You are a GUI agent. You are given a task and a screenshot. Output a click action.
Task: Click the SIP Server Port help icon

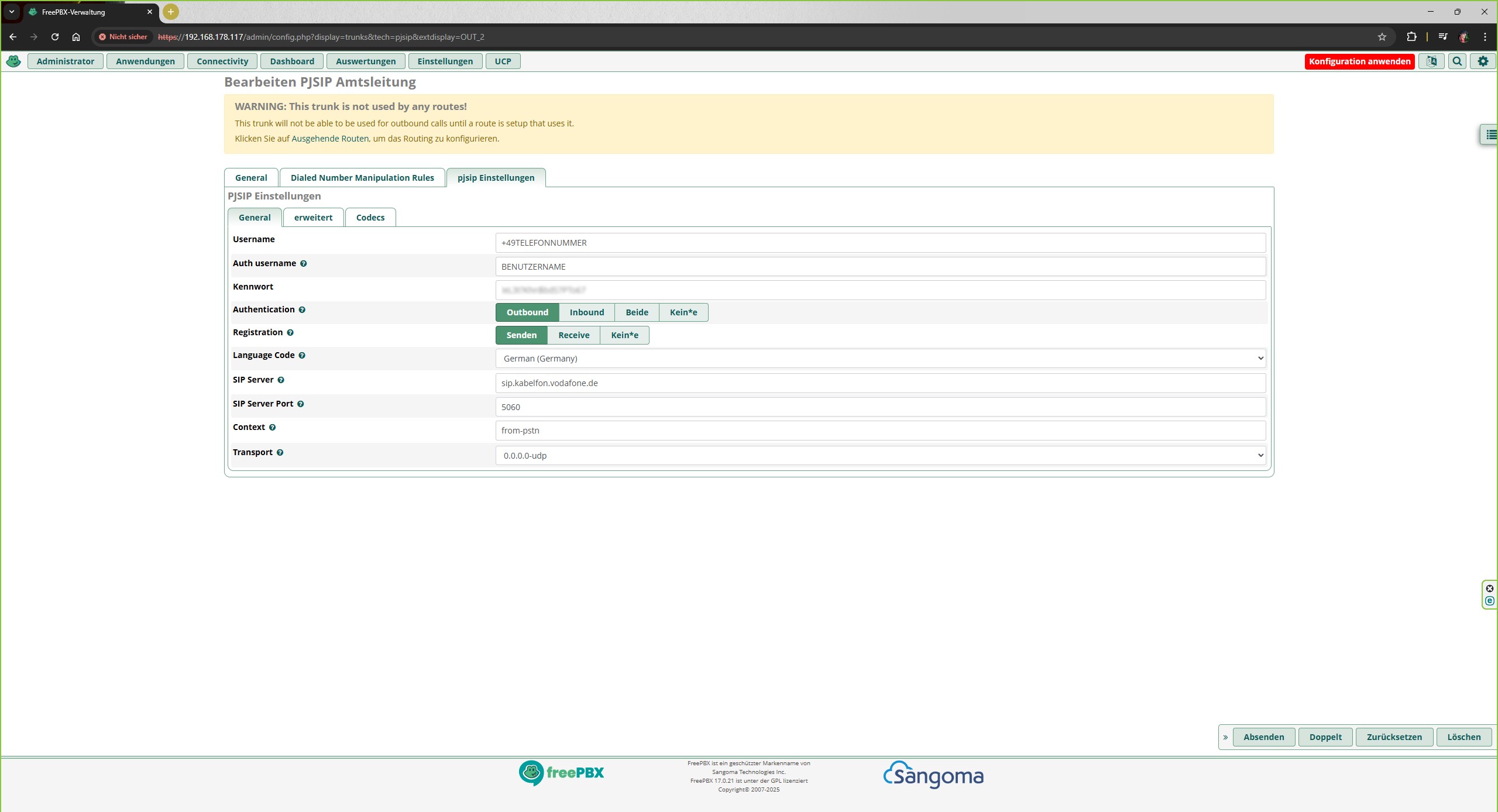(x=300, y=404)
